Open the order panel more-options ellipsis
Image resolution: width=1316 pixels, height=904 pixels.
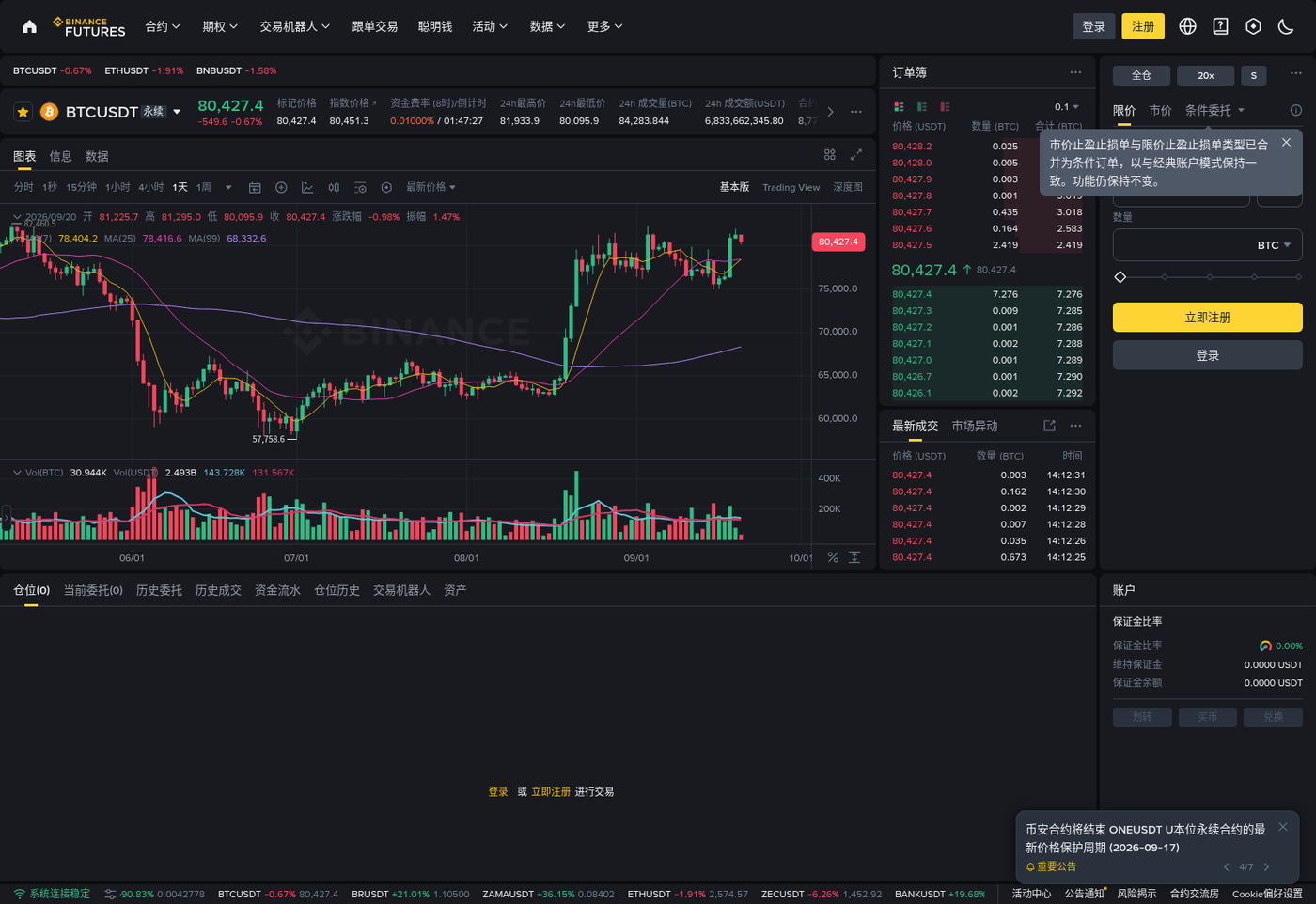1295,73
